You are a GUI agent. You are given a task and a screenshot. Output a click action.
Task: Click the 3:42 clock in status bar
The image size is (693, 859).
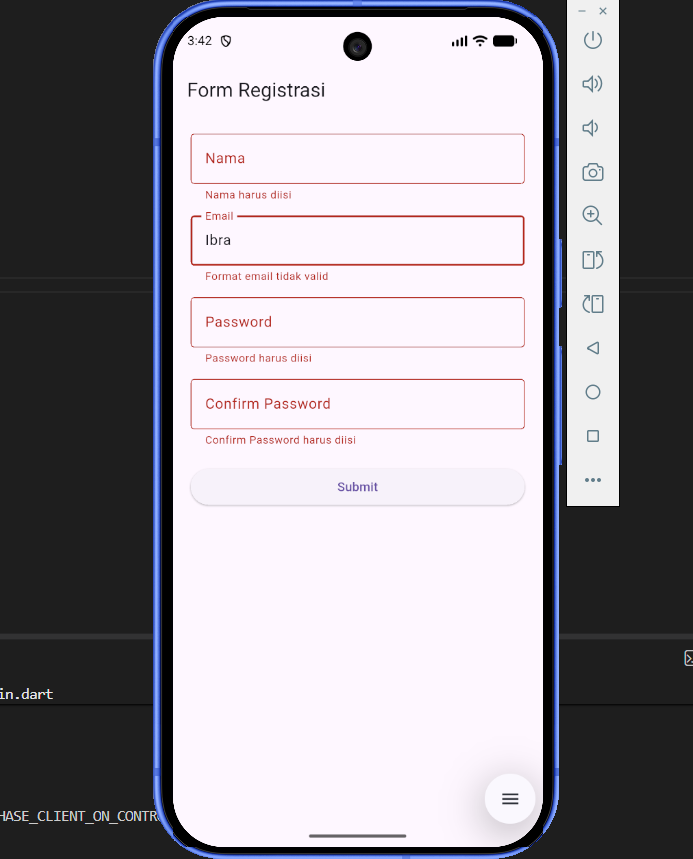pos(199,41)
